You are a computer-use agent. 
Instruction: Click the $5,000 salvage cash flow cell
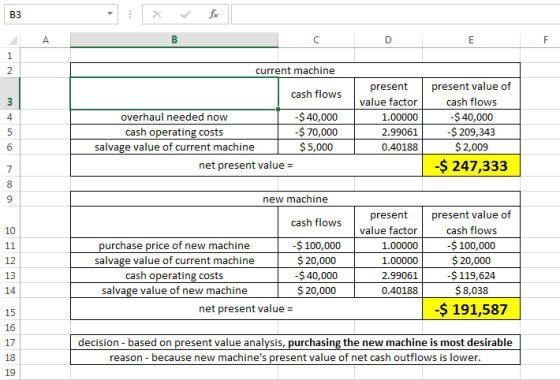(316, 147)
